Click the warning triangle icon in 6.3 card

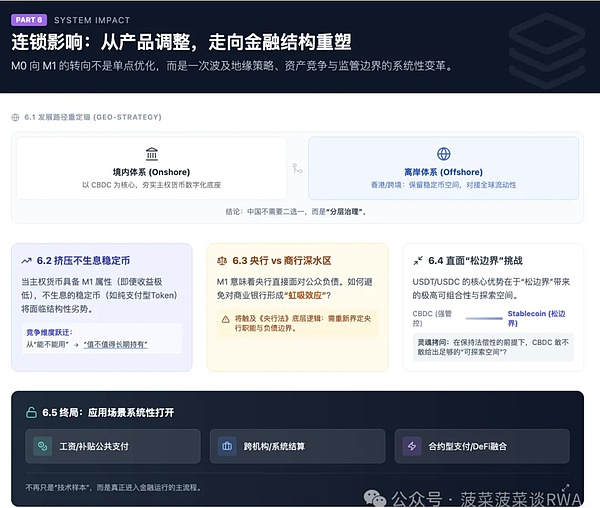pos(226,319)
